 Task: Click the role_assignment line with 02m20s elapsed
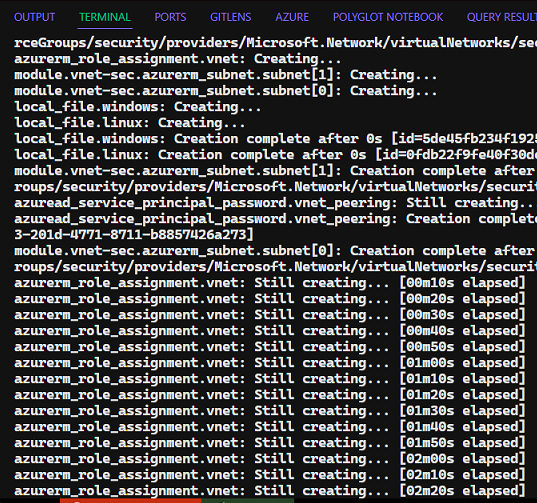270,491
